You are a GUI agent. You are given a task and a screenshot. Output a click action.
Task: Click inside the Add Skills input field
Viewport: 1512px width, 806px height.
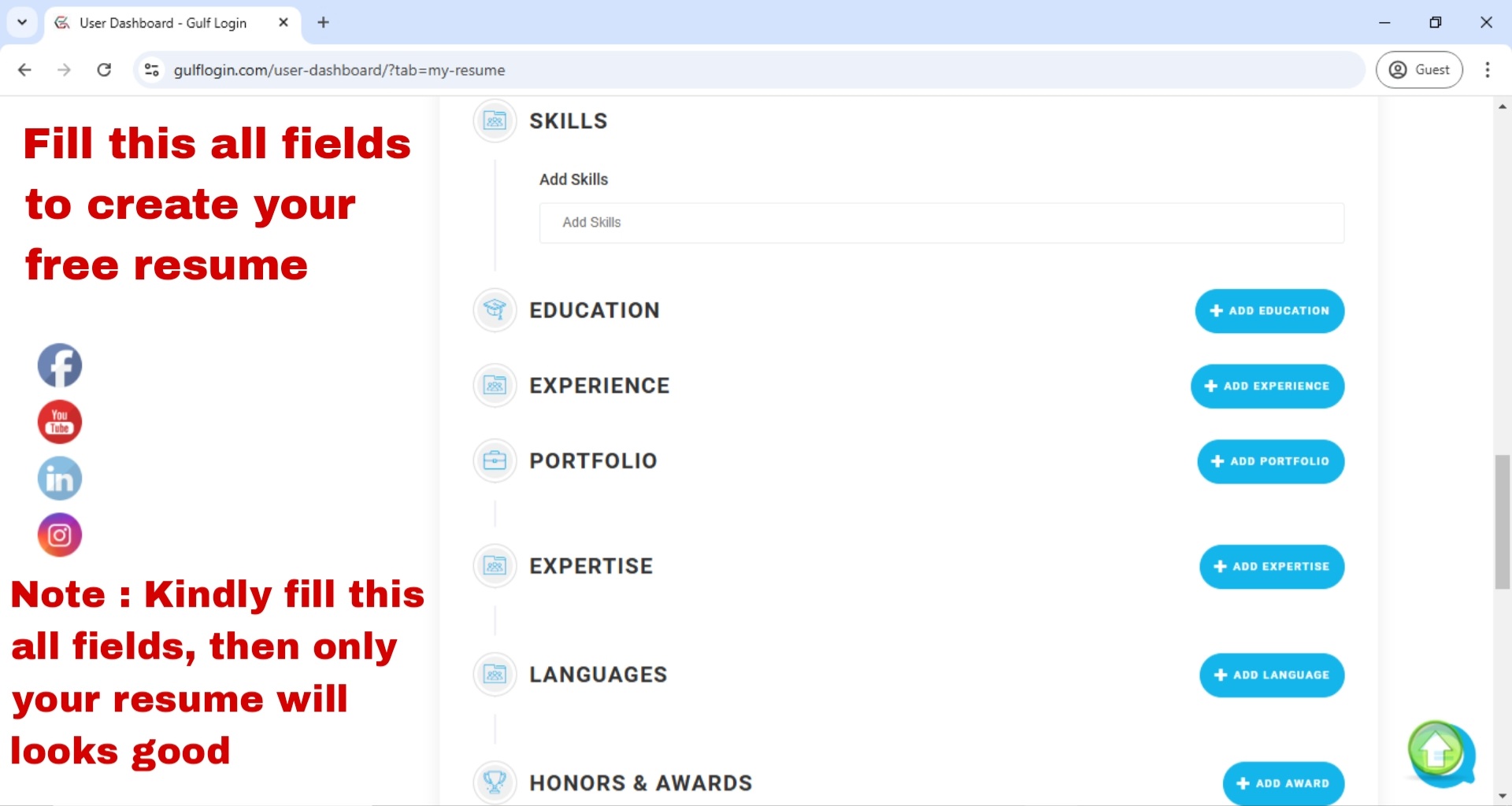click(941, 223)
